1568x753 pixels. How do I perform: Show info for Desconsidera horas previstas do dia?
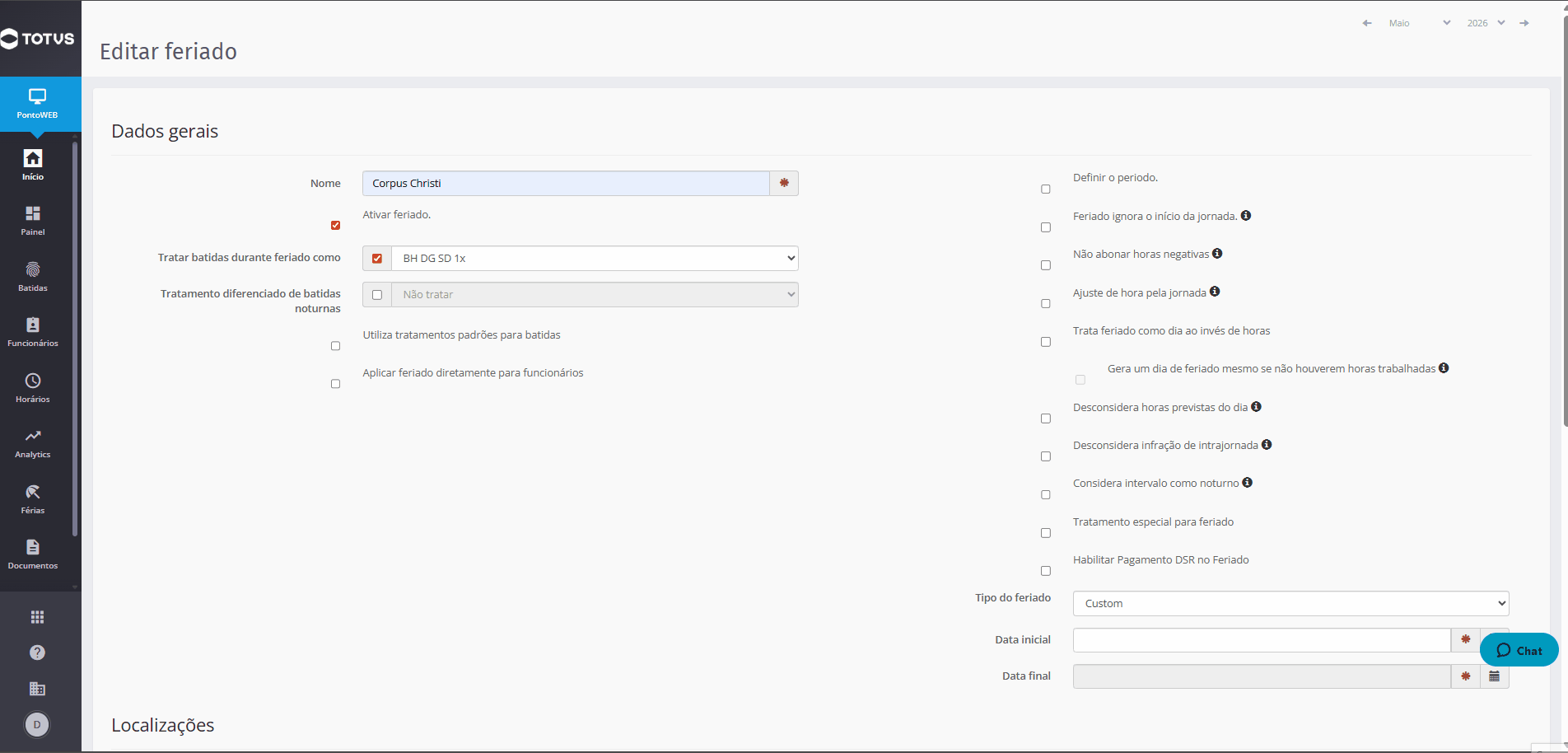[x=1256, y=407]
